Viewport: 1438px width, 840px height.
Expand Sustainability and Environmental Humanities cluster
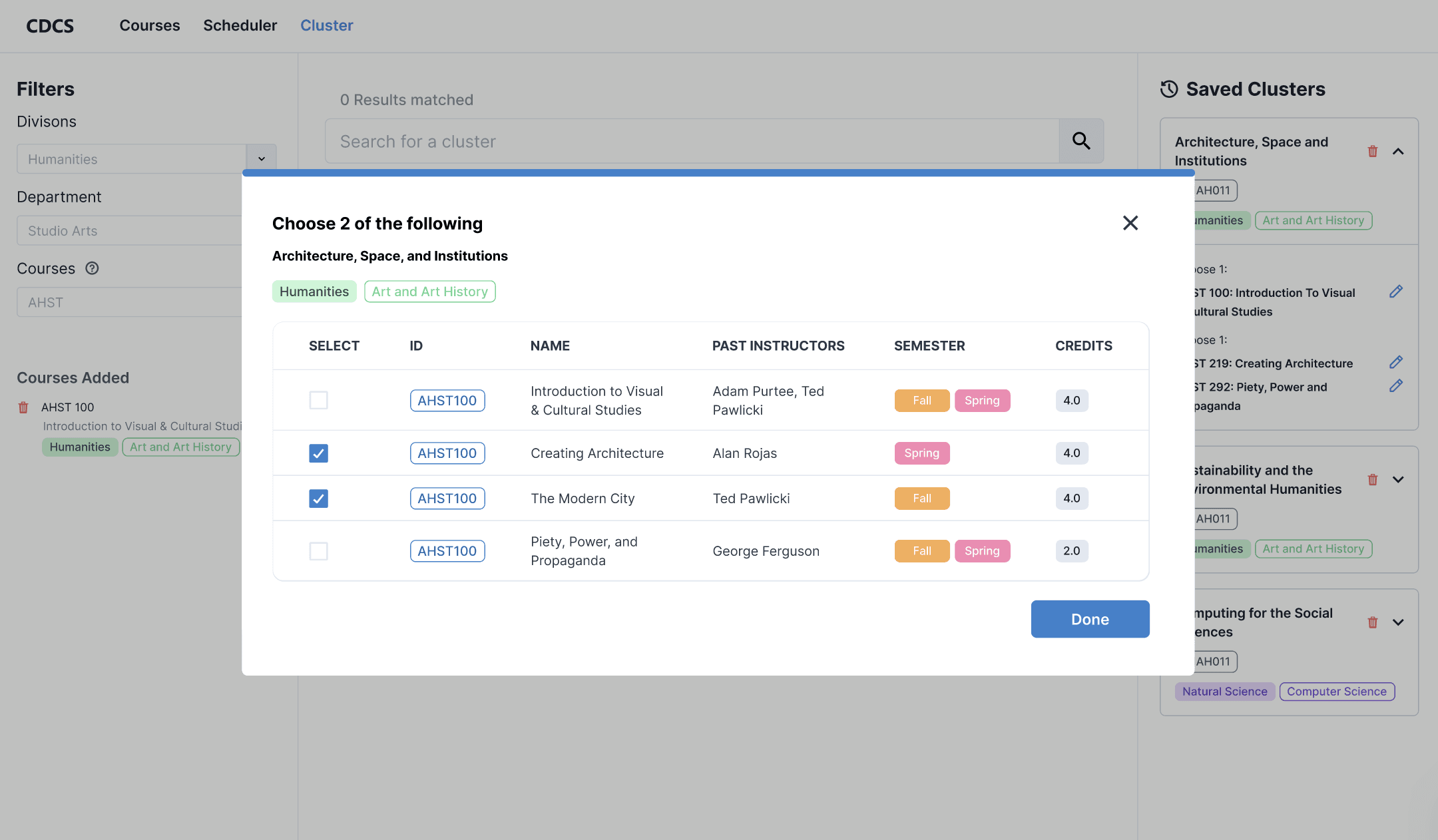[1398, 480]
